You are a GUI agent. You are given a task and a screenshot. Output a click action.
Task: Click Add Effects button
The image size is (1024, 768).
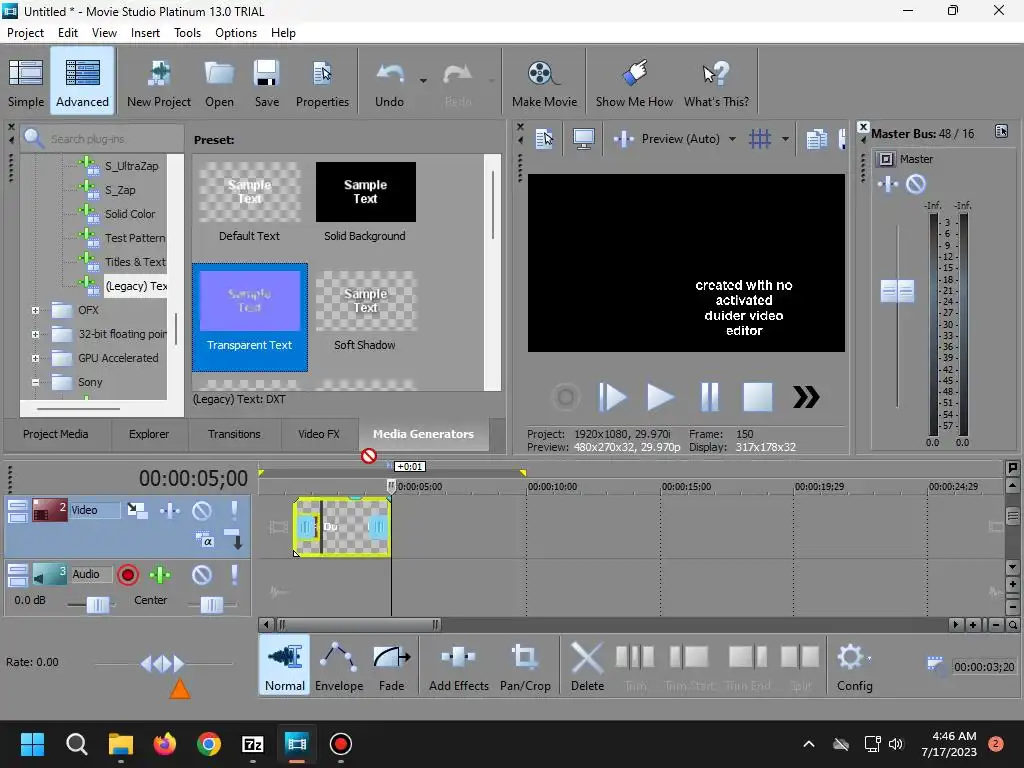pos(458,666)
